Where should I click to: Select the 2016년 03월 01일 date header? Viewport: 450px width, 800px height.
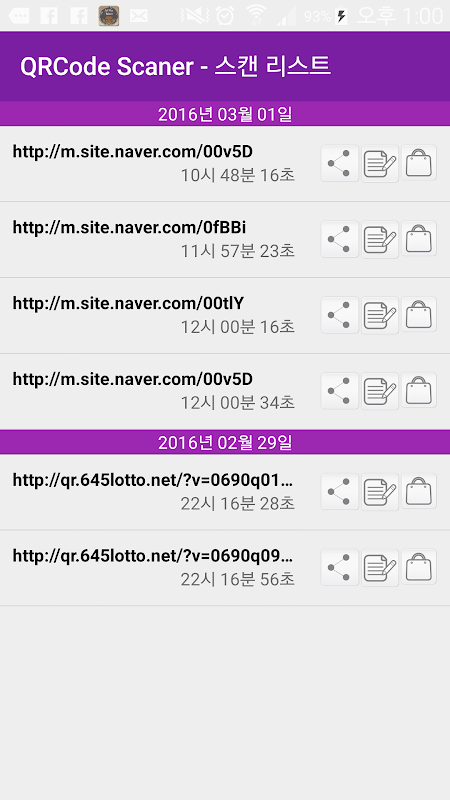coord(225,114)
